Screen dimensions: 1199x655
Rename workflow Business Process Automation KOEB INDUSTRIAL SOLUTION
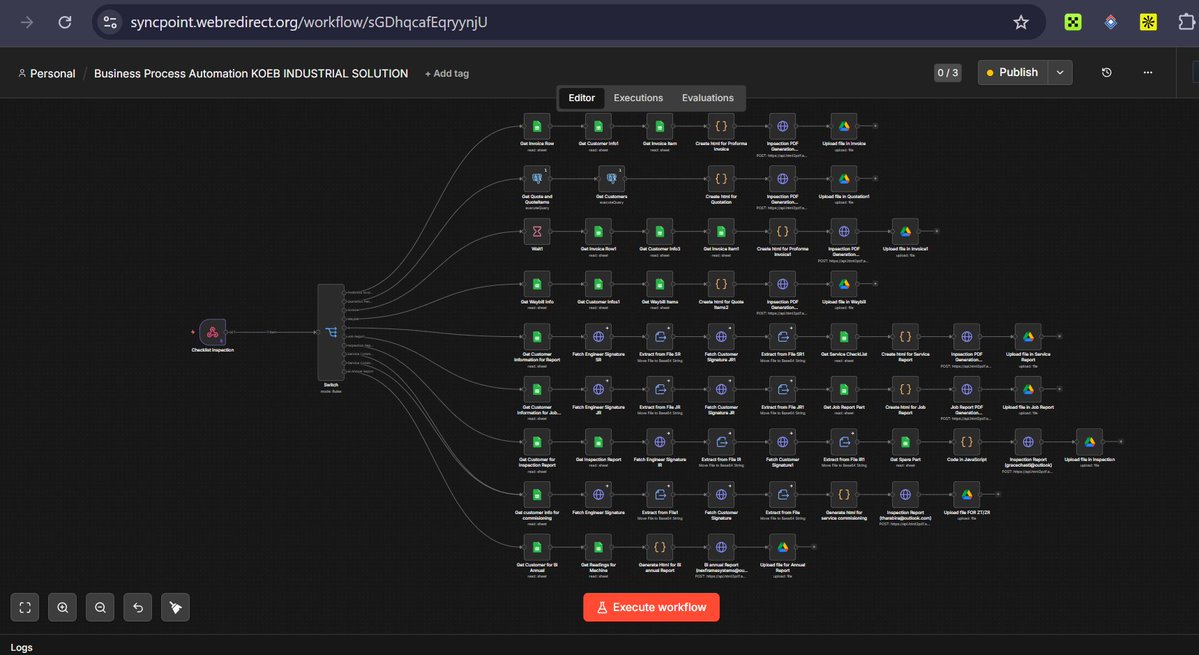[x=251, y=73]
